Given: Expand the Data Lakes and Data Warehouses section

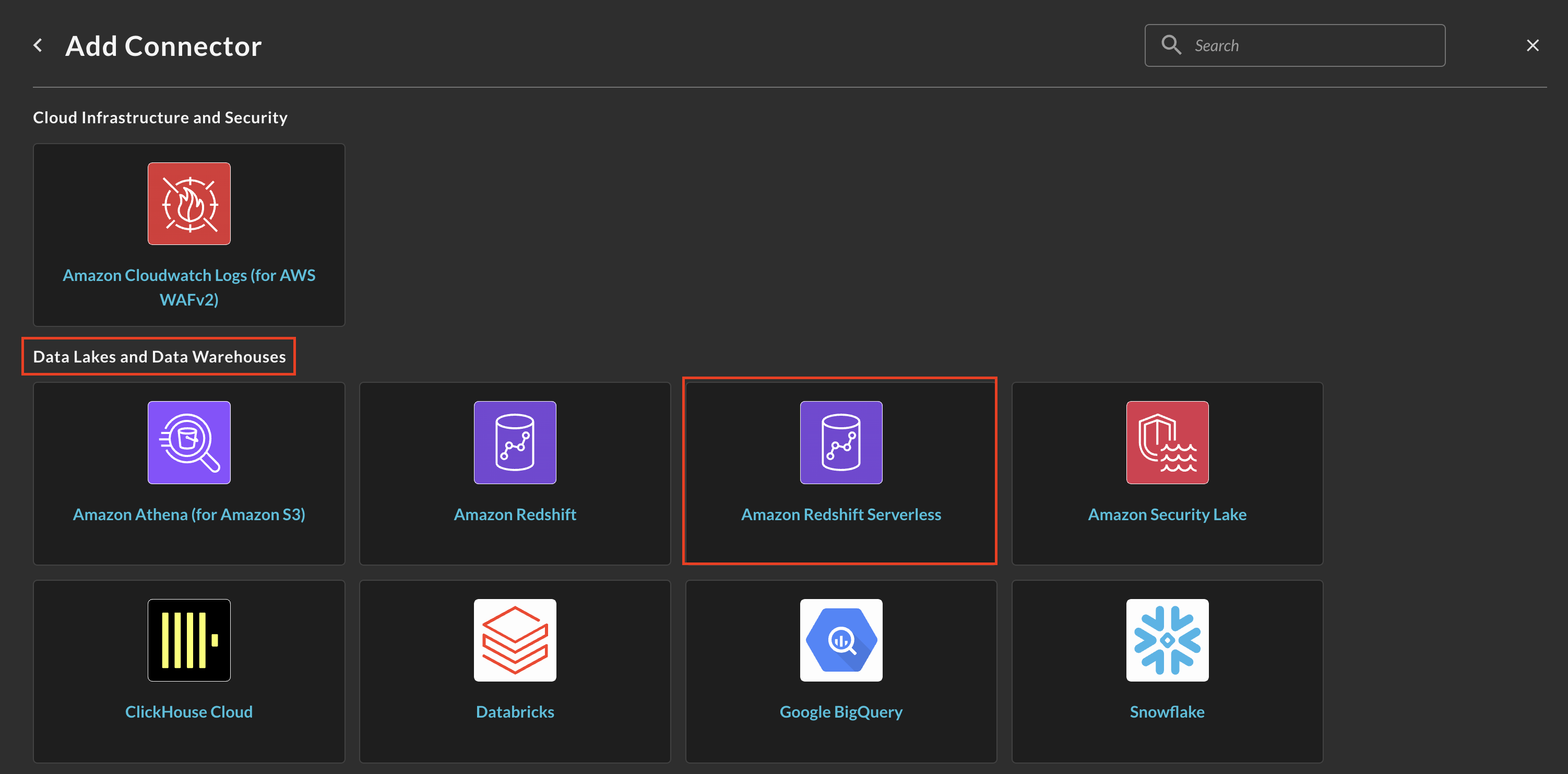Looking at the screenshot, I should point(159,356).
